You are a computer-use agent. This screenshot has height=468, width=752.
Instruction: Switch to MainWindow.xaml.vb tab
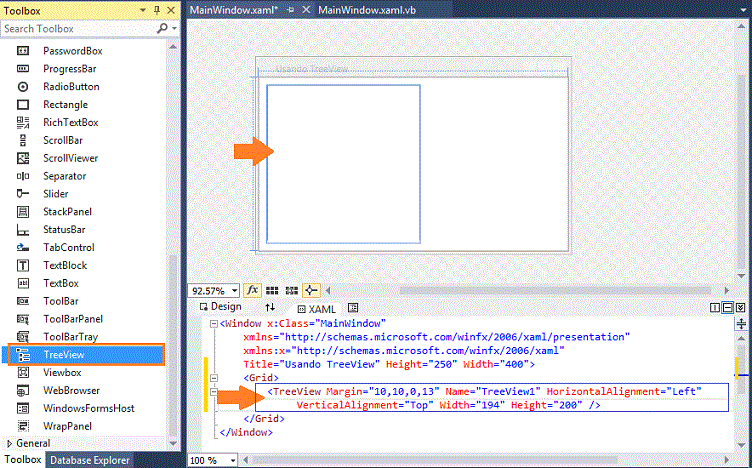(x=367, y=10)
